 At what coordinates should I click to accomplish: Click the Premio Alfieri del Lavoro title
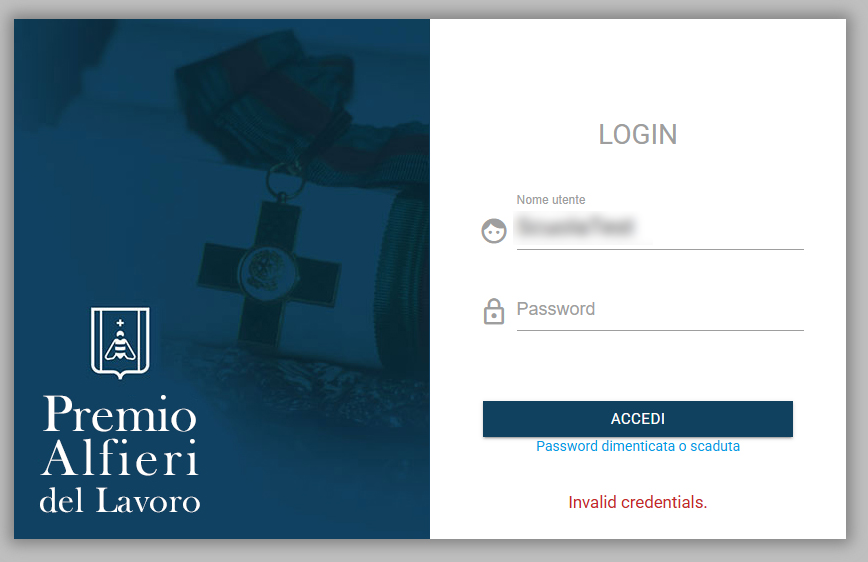click(x=120, y=453)
